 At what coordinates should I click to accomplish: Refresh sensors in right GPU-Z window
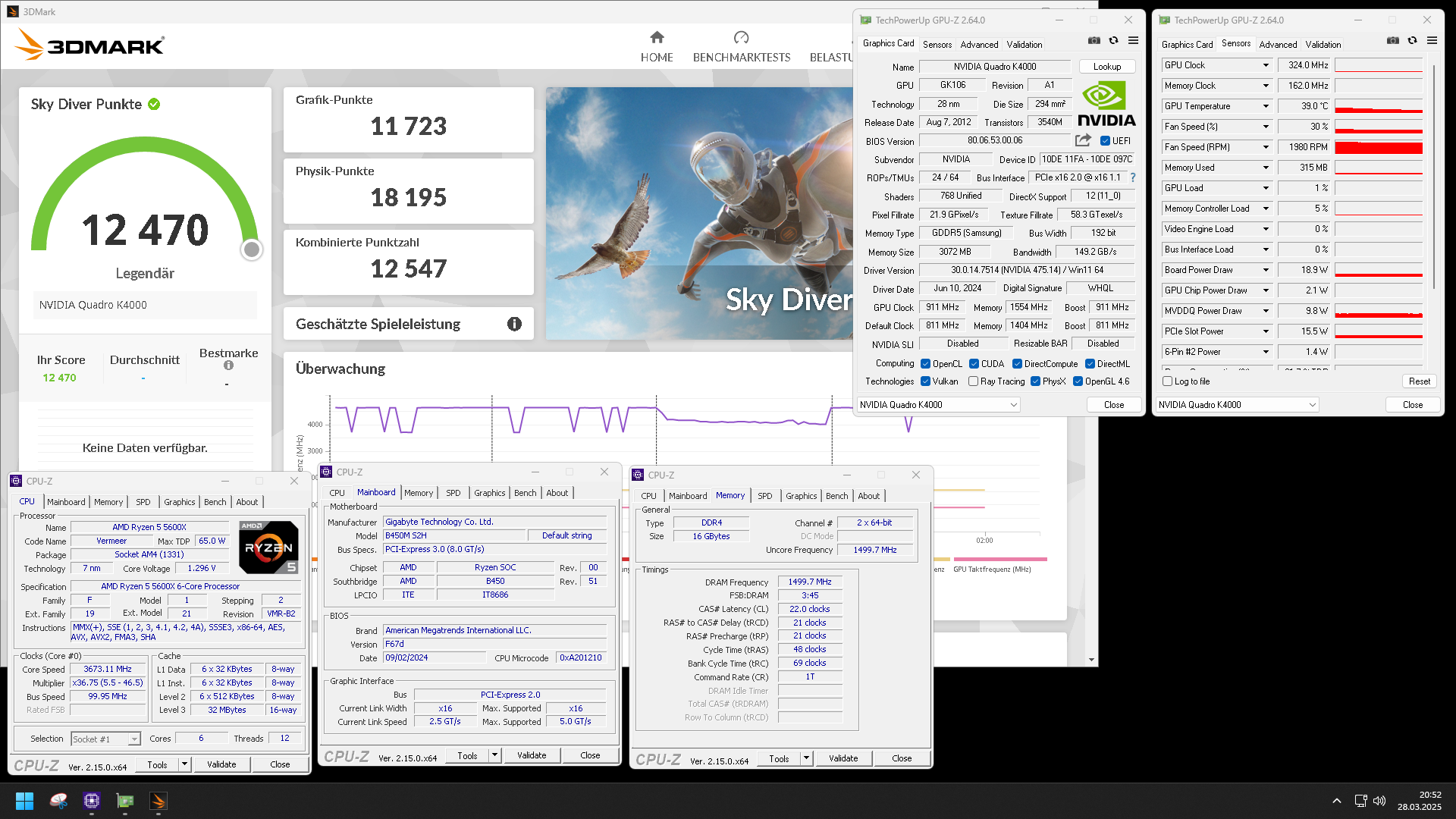pyautogui.click(x=1412, y=41)
